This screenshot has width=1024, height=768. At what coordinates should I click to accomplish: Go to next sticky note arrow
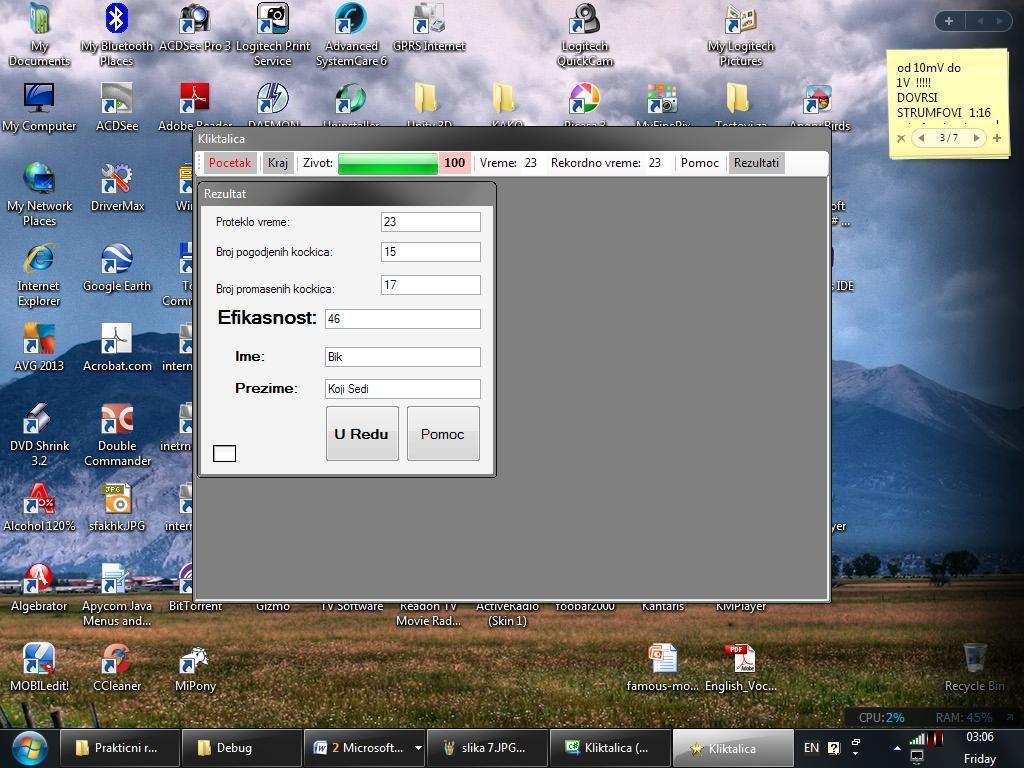(x=976, y=138)
